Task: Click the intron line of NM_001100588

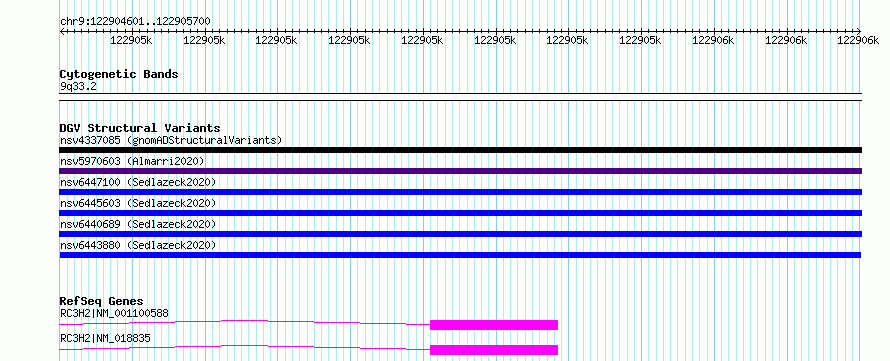Action: tap(245, 322)
